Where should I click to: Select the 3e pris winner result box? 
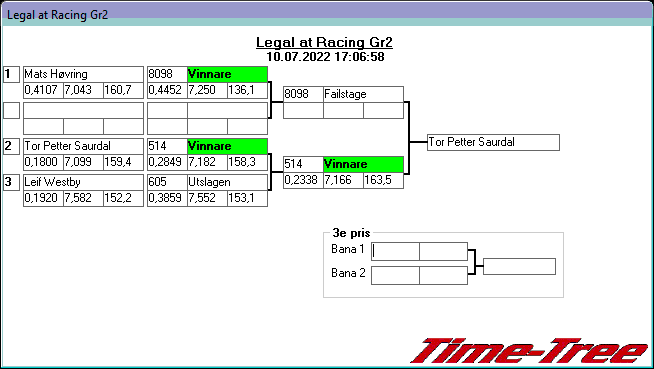pos(519,266)
